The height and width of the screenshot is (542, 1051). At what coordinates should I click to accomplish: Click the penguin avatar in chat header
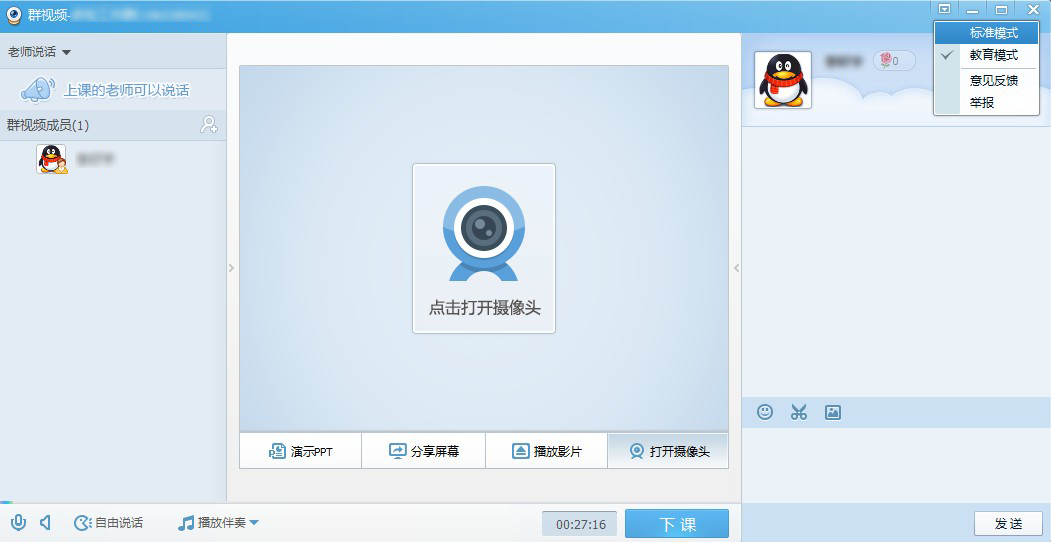782,80
